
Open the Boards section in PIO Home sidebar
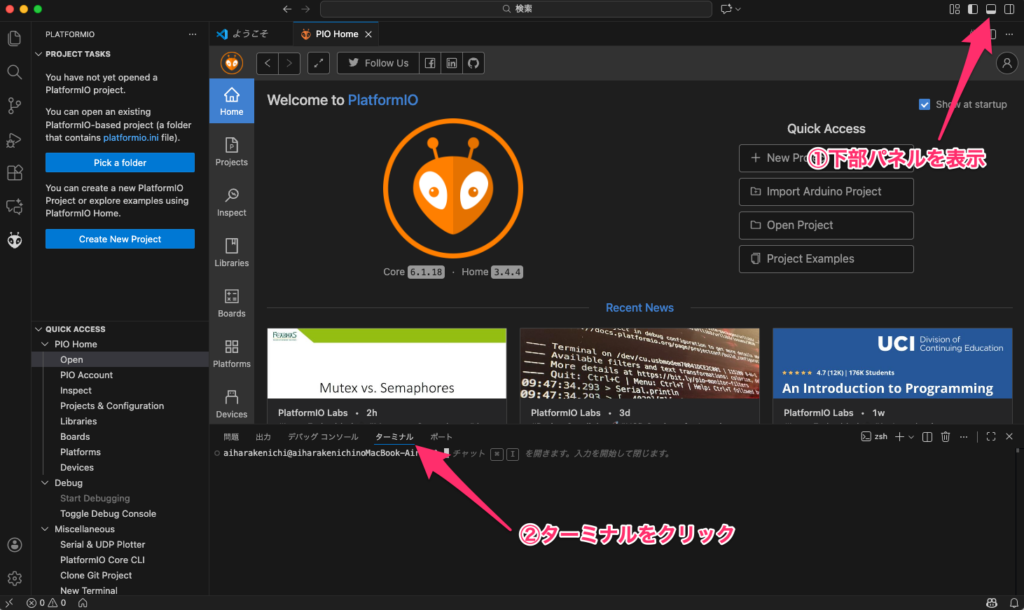click(231, 302)
